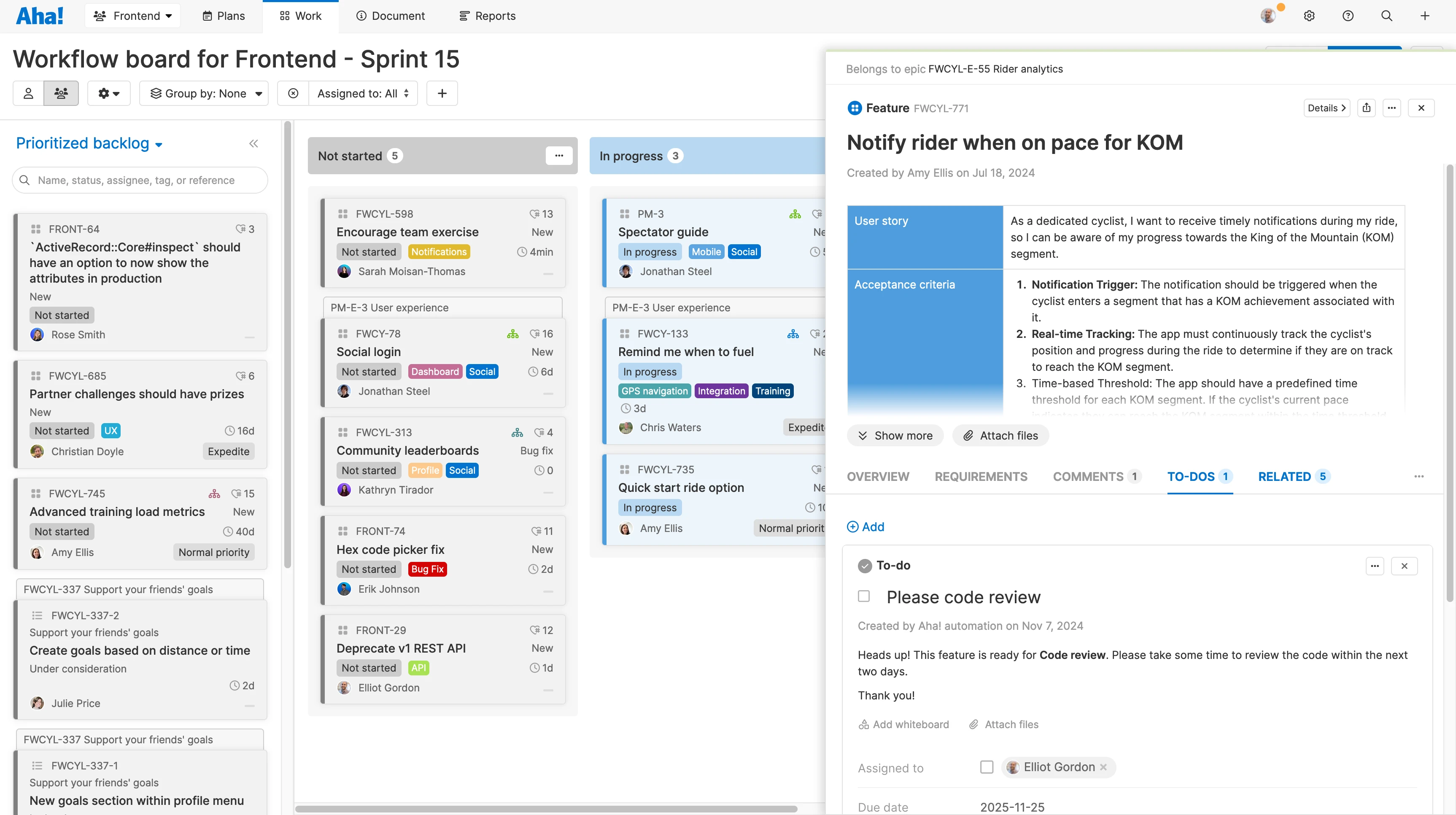Switch to the Comments tab
Screen dimensions: 1456x815
(x=1089, y=476)
